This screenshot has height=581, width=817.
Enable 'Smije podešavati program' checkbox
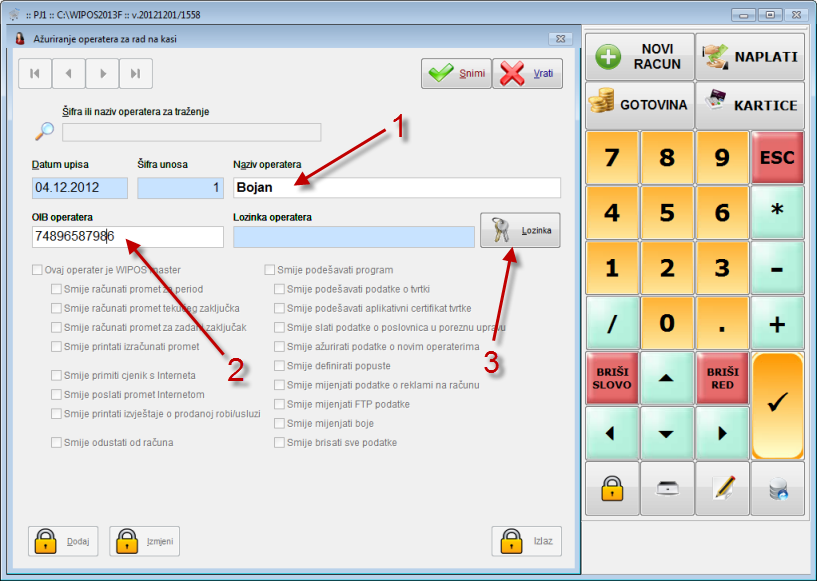tap(270, 270)
